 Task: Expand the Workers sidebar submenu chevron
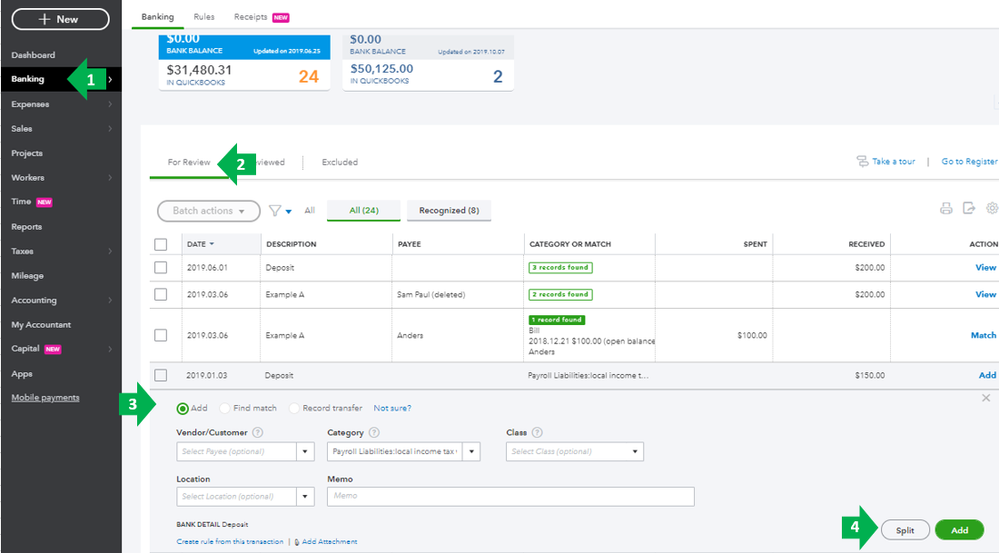[x=110, y=178]
